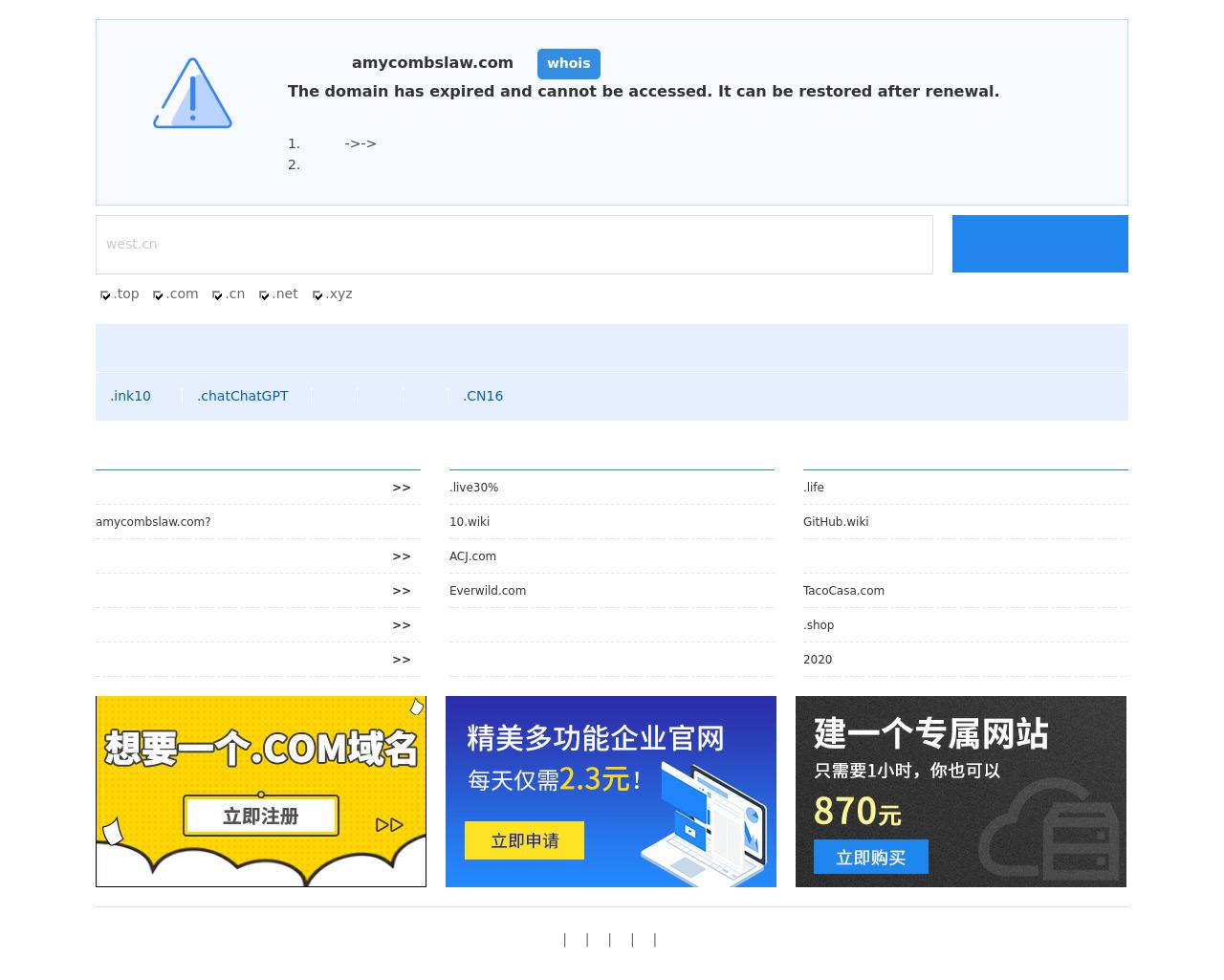Expand the last >> arrow in left list
Viewport: 1224px width, 980px height.
(401, 660)
